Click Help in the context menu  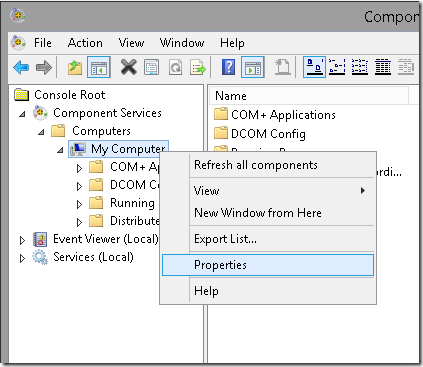point(268,291)
